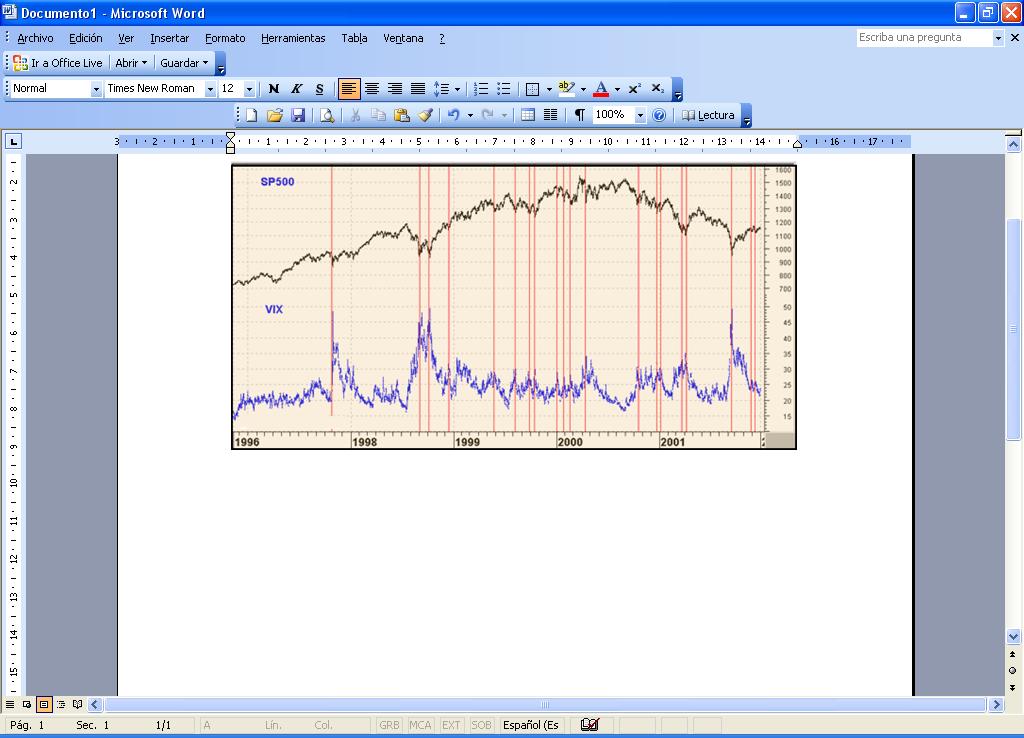This screenshot has width=1024, height=738.
Task: Click the Lectura reading mode button
Action: pos(708,115)
